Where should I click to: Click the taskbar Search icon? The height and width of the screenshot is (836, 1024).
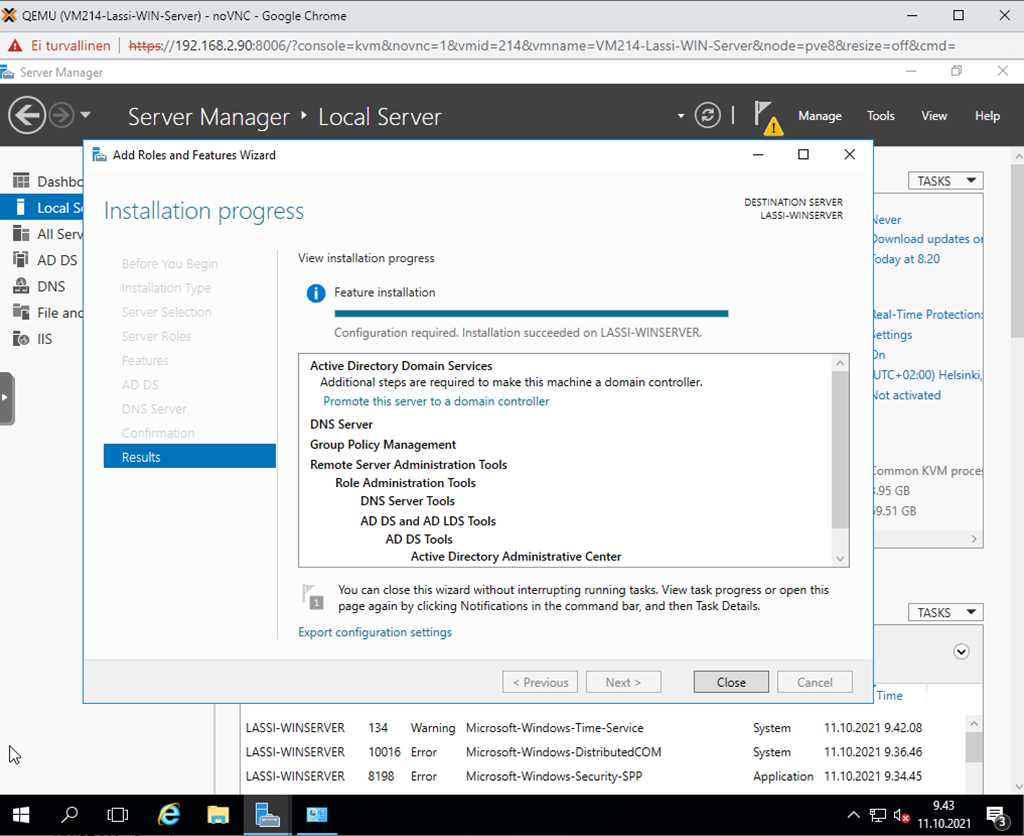[x=69, y=814]
